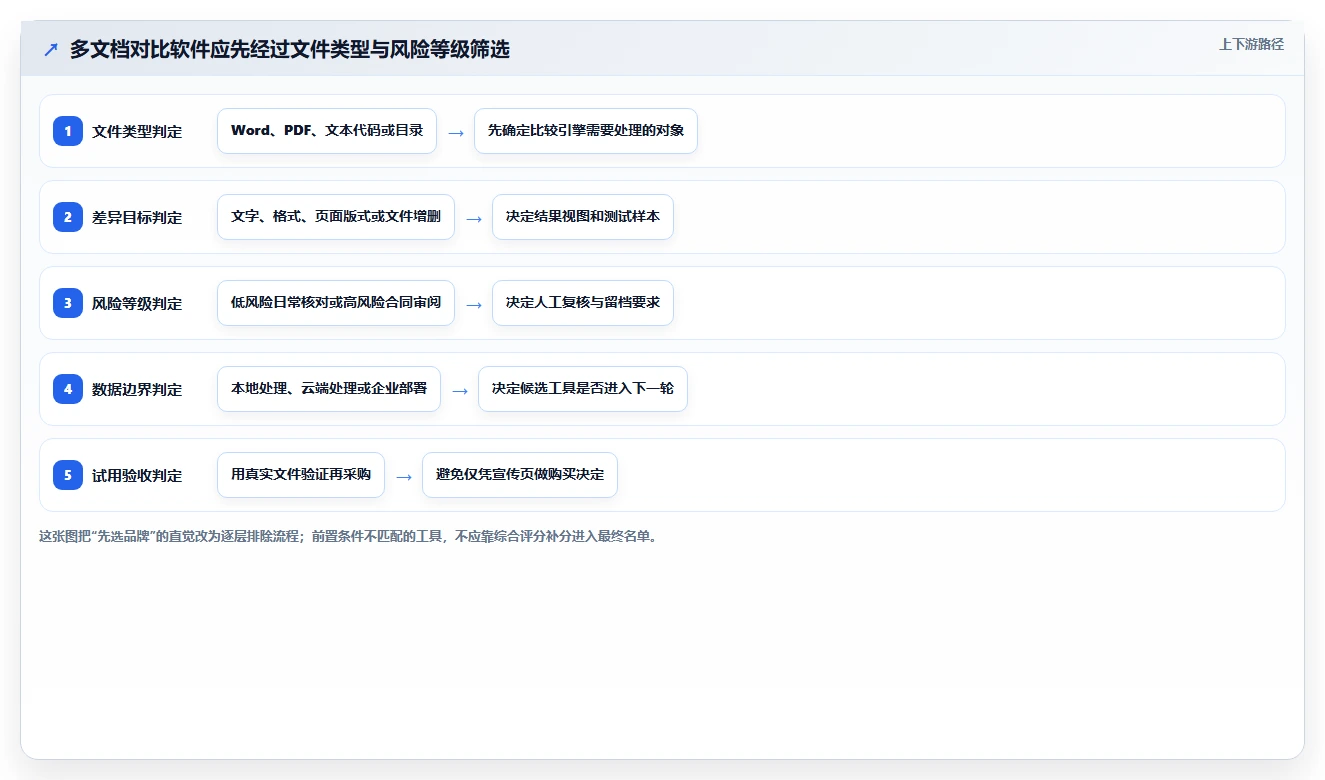Click the 先确定比较引擎需要处理的对象 box

tap(586, 130)
